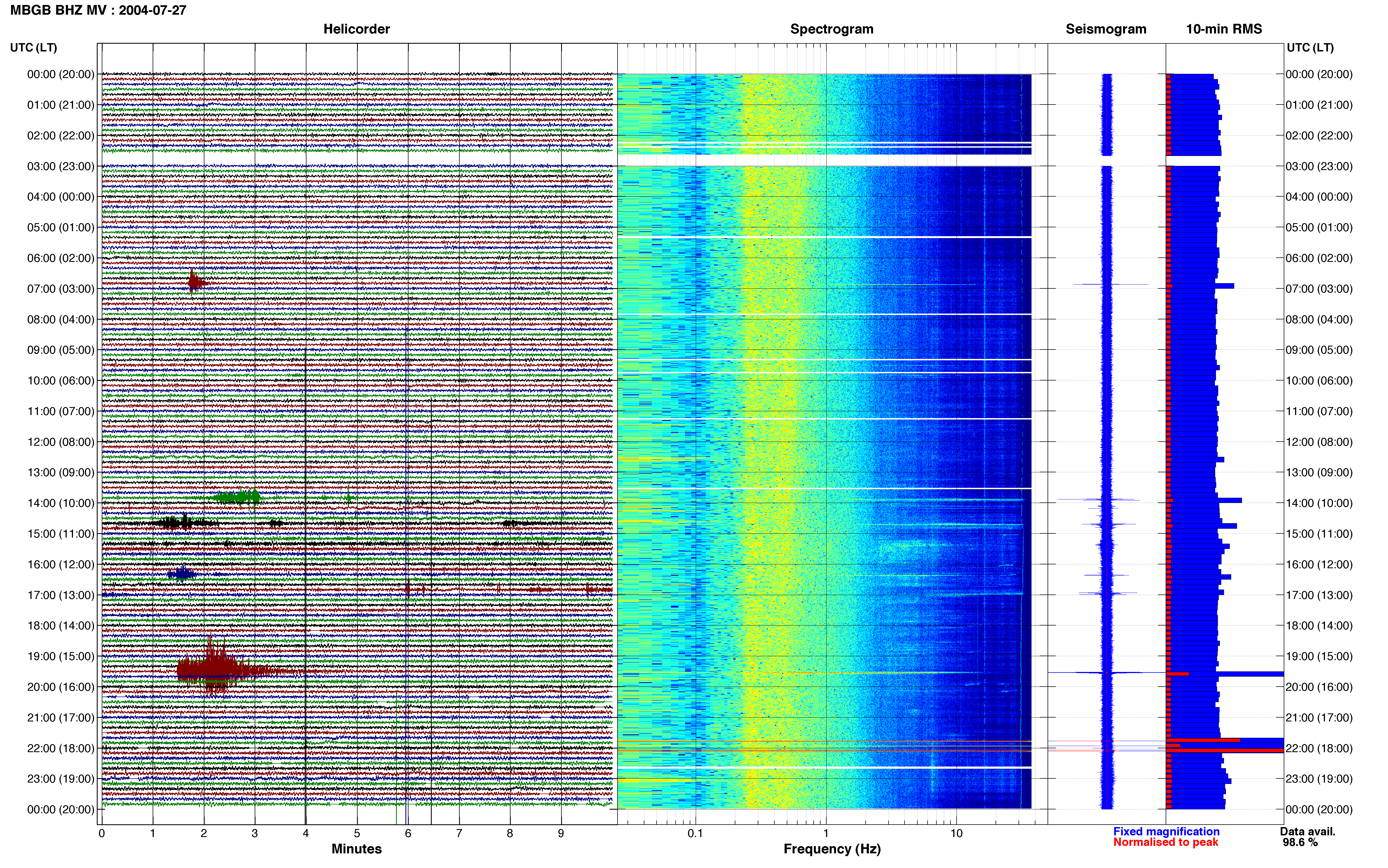Click the 'Spectrogram' panel heading
This screenshot has height=868, width=1388.
832,29
